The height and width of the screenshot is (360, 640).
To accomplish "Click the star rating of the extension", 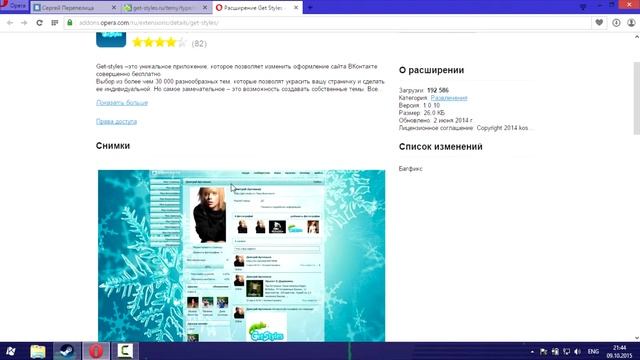I will (x=160, y=42).
